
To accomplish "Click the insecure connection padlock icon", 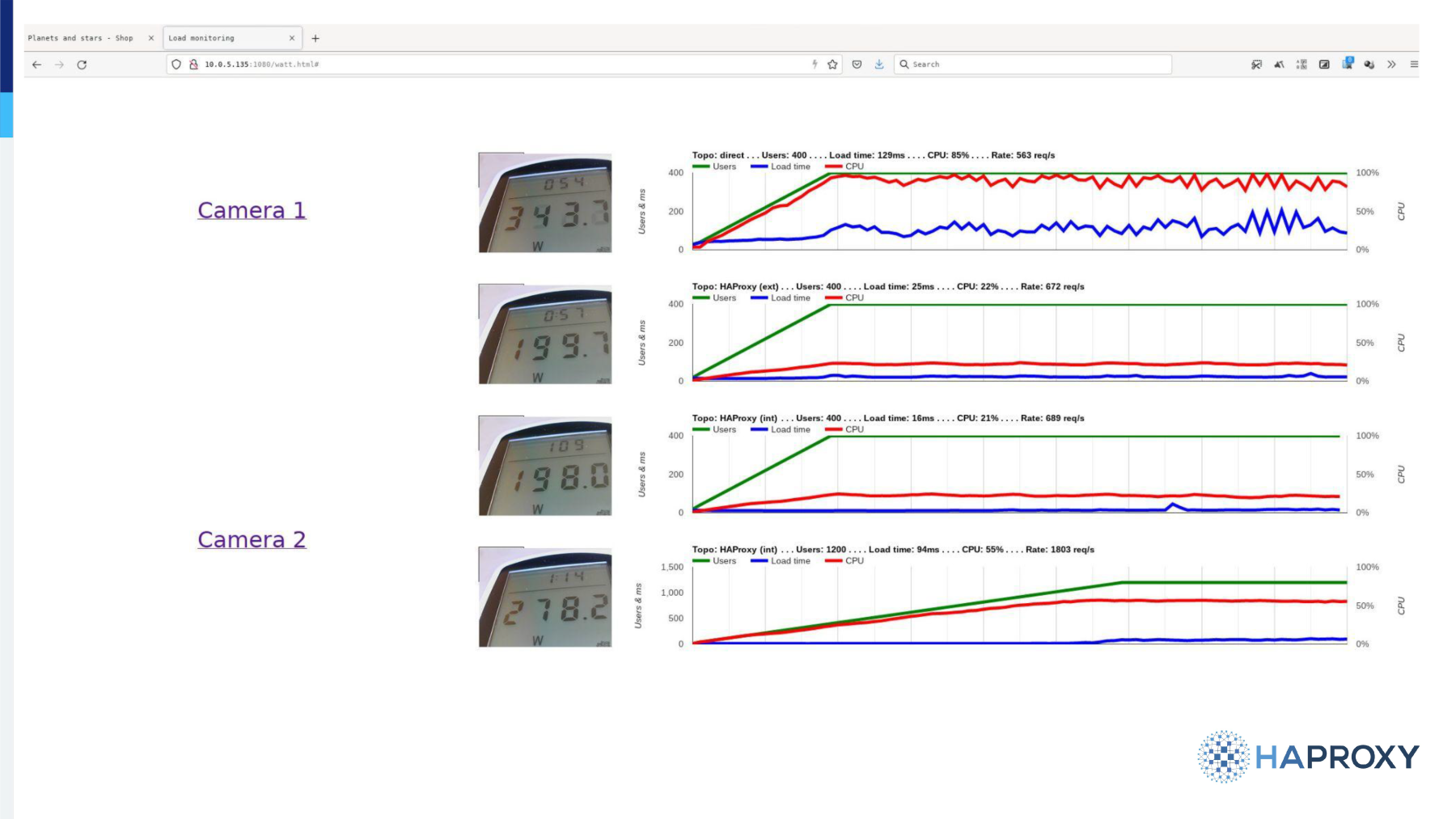I will [193, 65].
